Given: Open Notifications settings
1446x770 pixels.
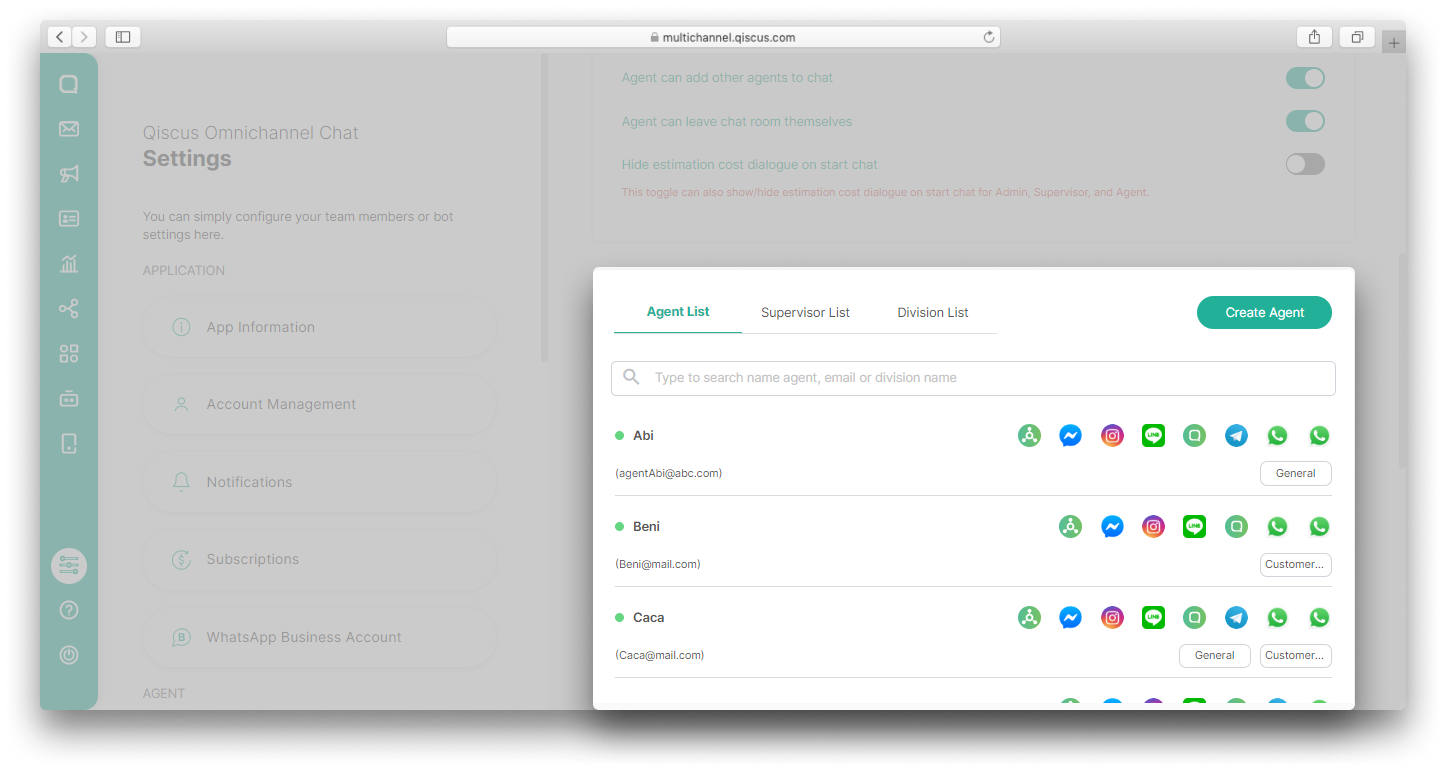Looking at the screenshot, I should pos(320,482).
